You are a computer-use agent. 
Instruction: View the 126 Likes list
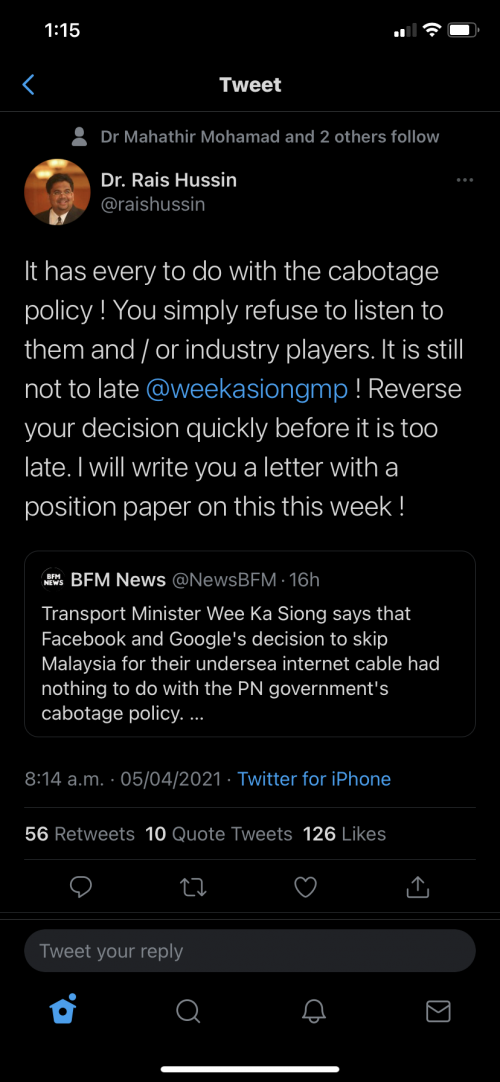pyautogui.click(x=344, y=834)
